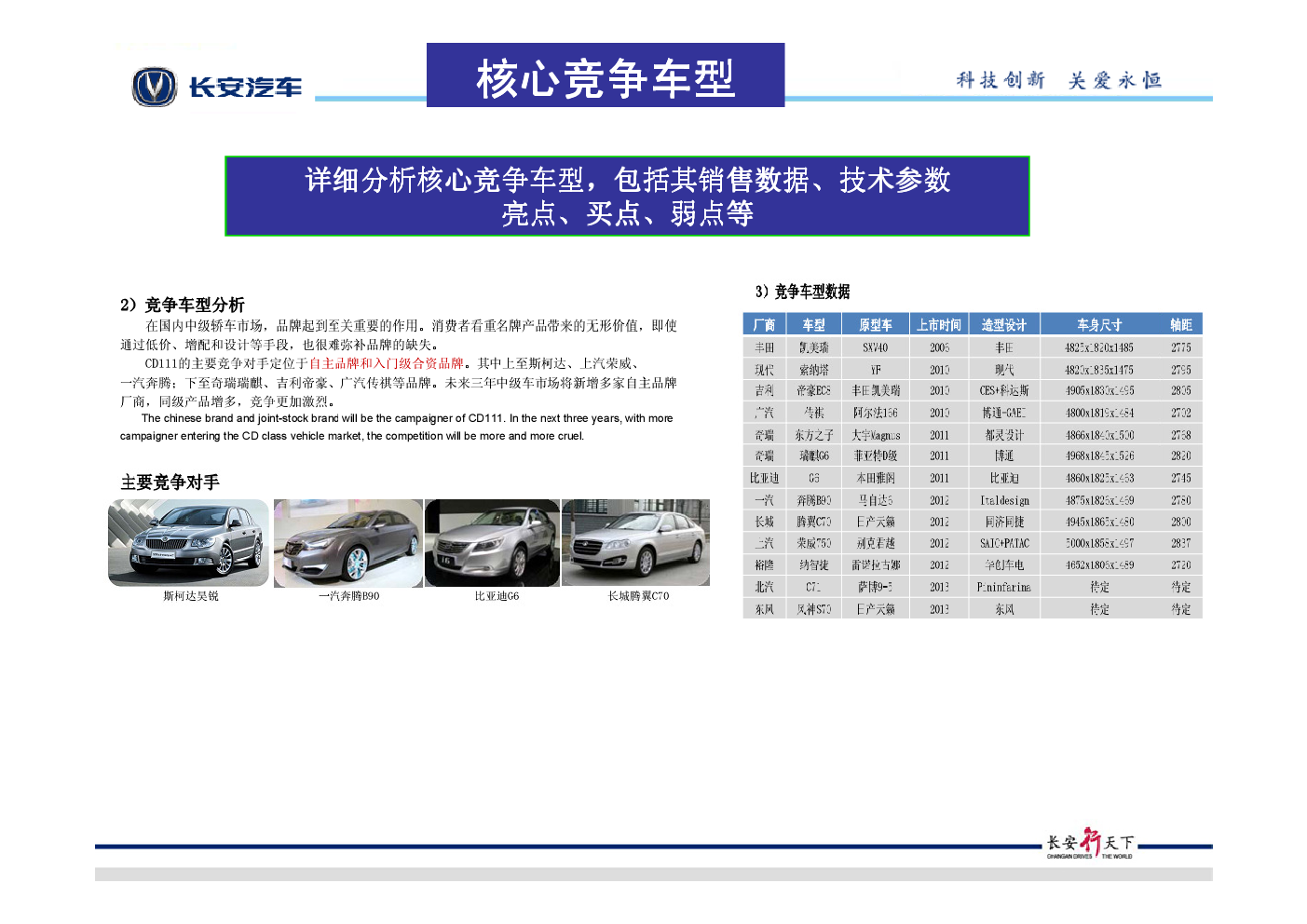Select the 5000x1858x1497 body size cell
This screenshot has height=924, width=1307.
coord(1099,543)
